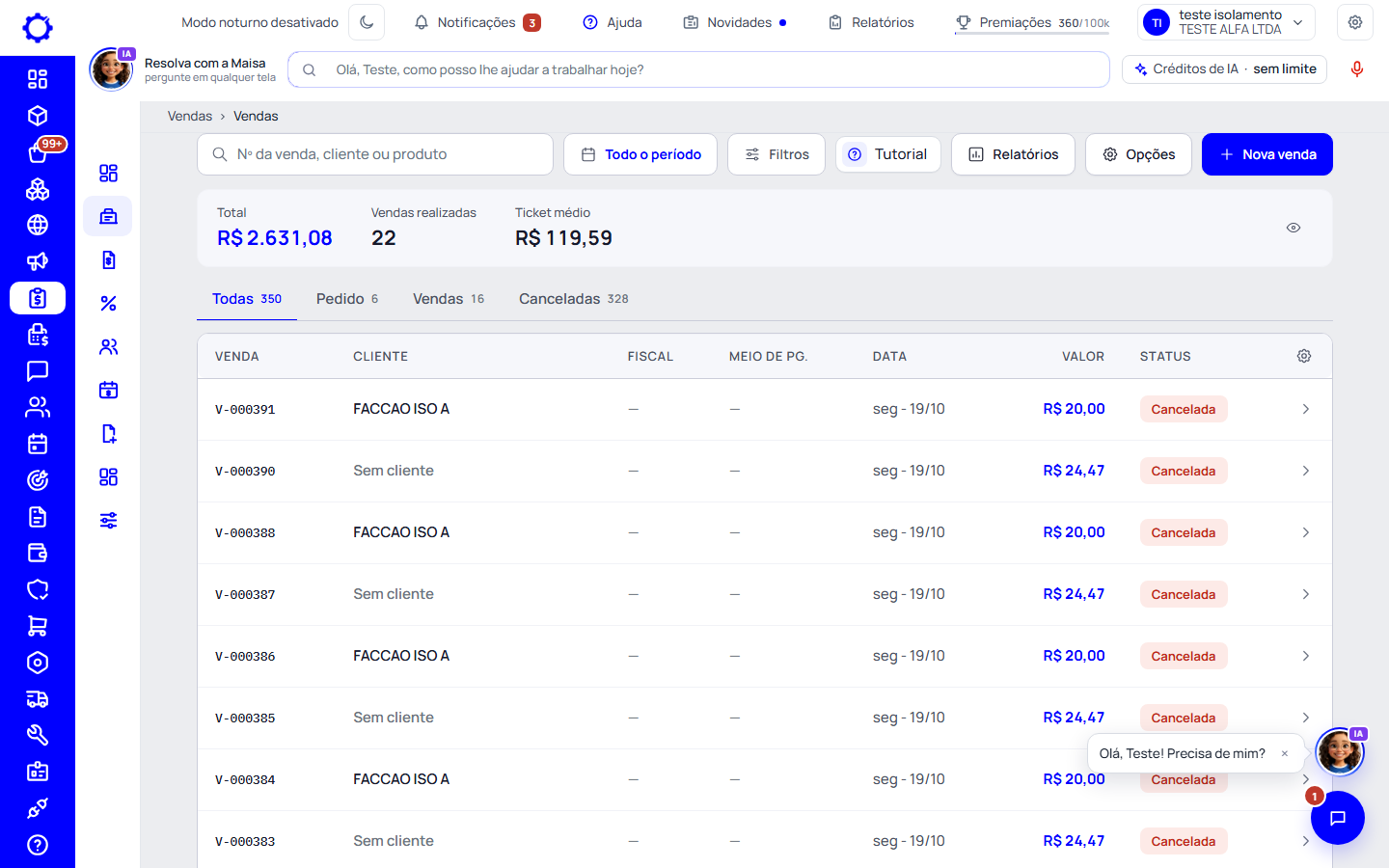Click Vendas breadcrumb parent link
1389x868 pixels.
190,116
